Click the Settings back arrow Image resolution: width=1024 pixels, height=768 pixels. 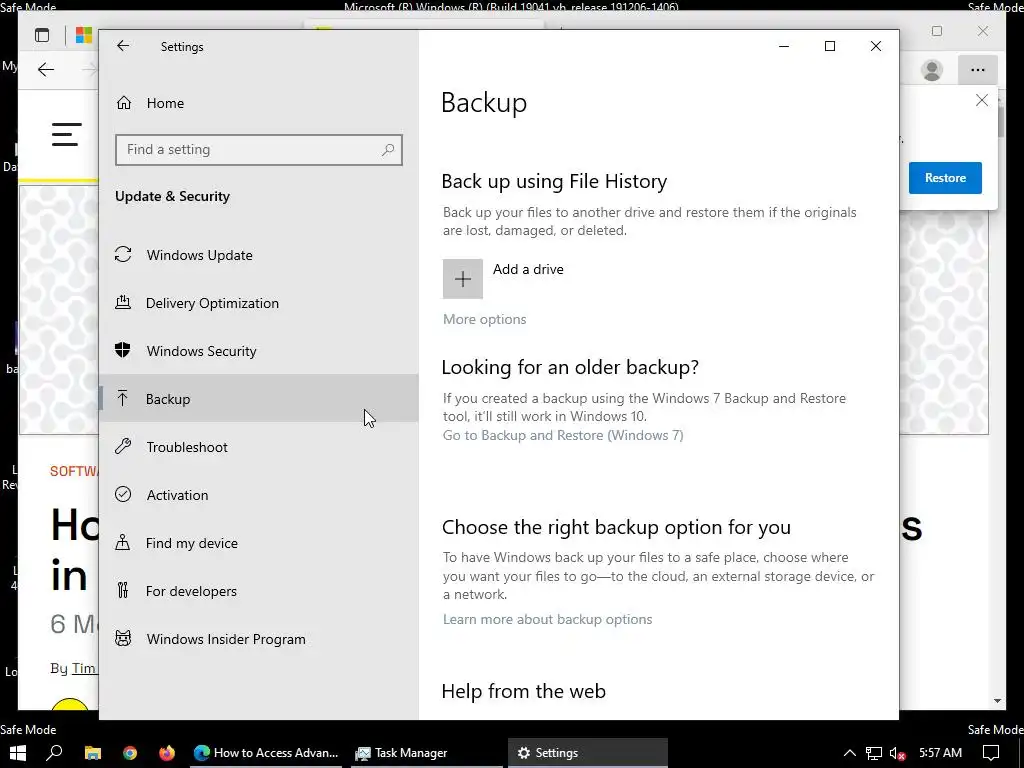tap(123, 46)
